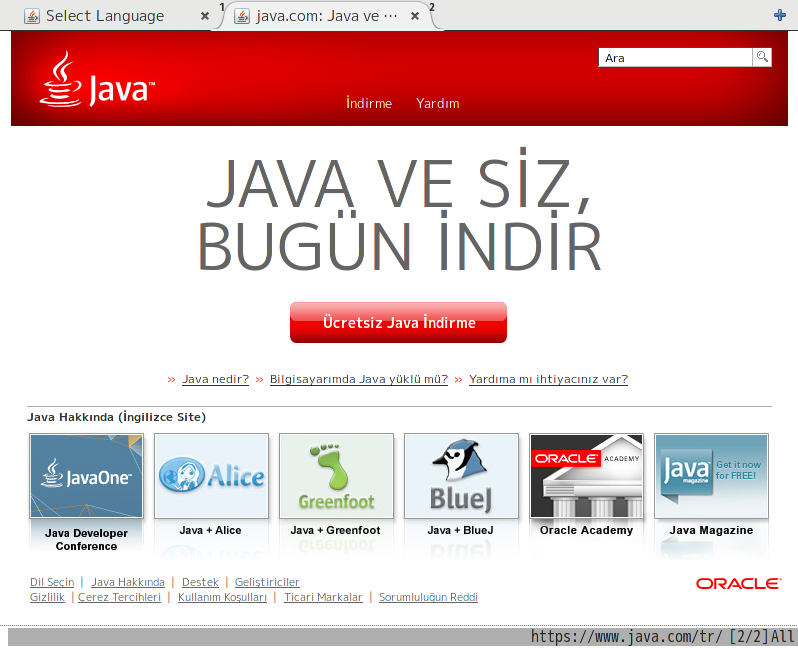The width and height of the screenshot is (798, 648).
Task: Click the Oracle Academy caption text
Action: tap(586, 530)
